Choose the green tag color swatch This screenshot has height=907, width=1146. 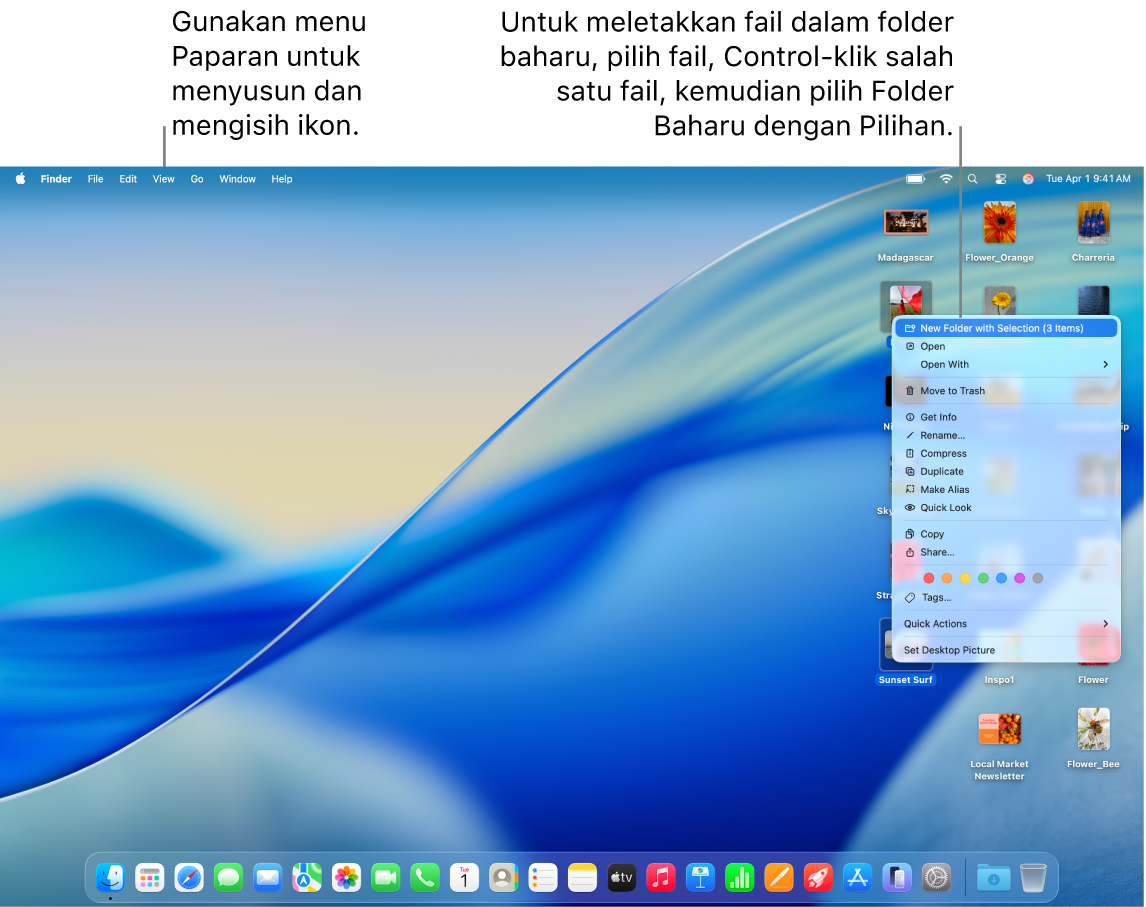tap(983, 577)
